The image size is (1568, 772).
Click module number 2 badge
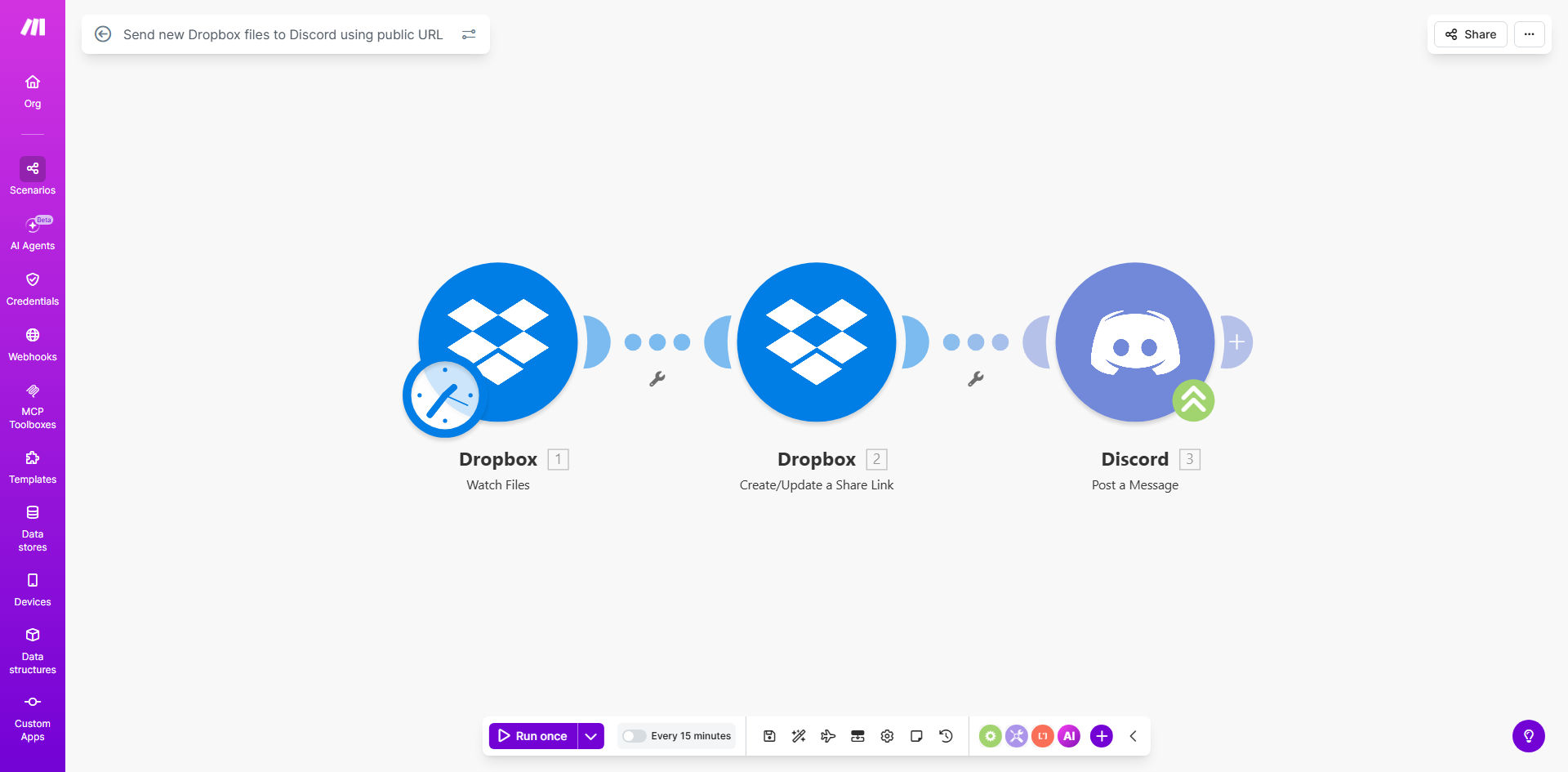click(x=877, y=459)
